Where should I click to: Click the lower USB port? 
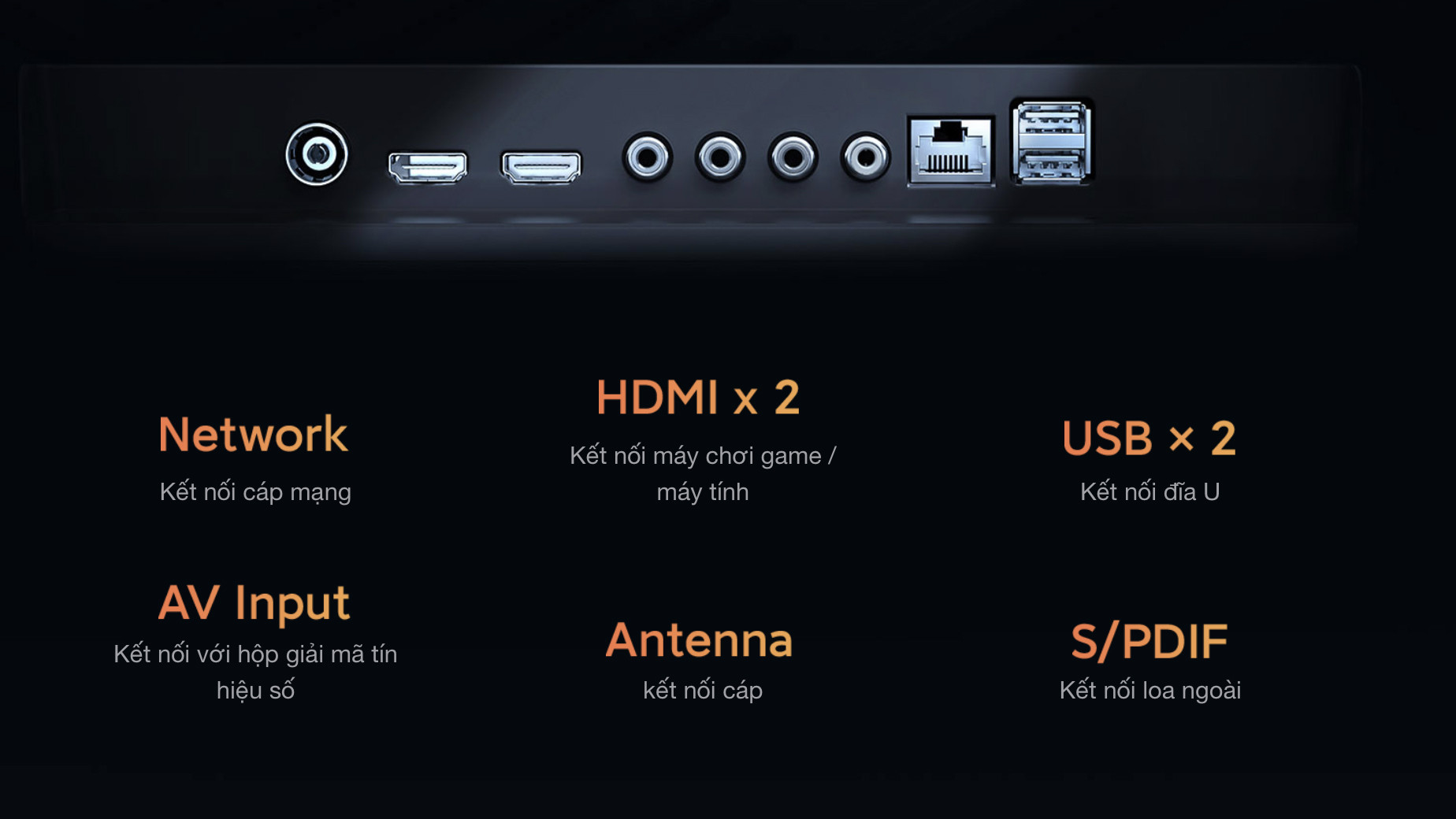point(1052,164)
